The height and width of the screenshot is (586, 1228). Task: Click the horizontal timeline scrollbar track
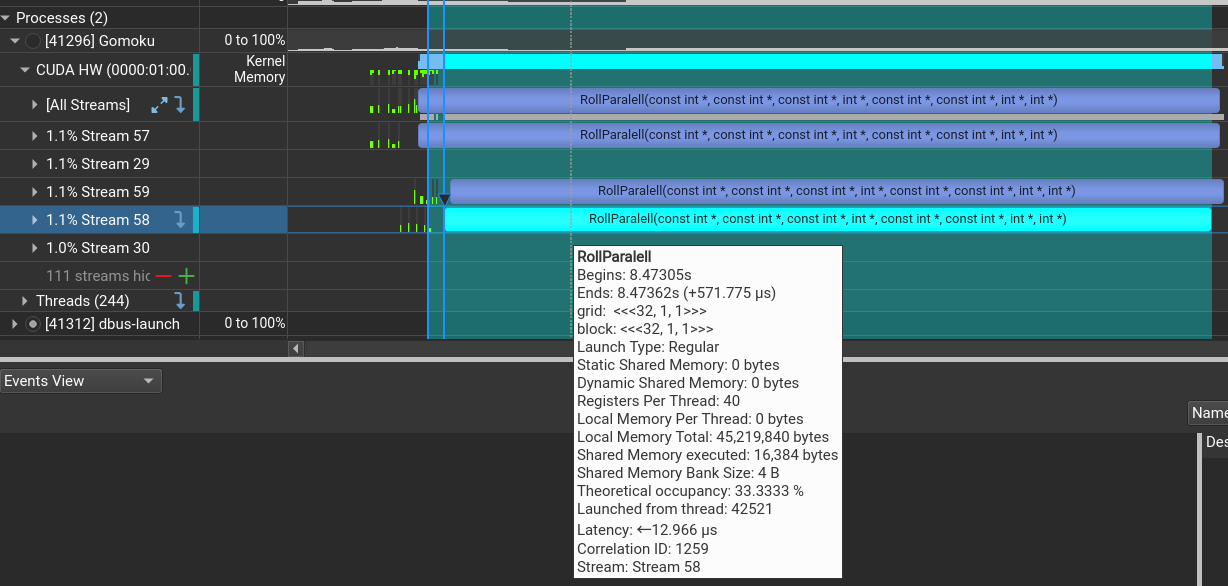[x=760, y=348]
